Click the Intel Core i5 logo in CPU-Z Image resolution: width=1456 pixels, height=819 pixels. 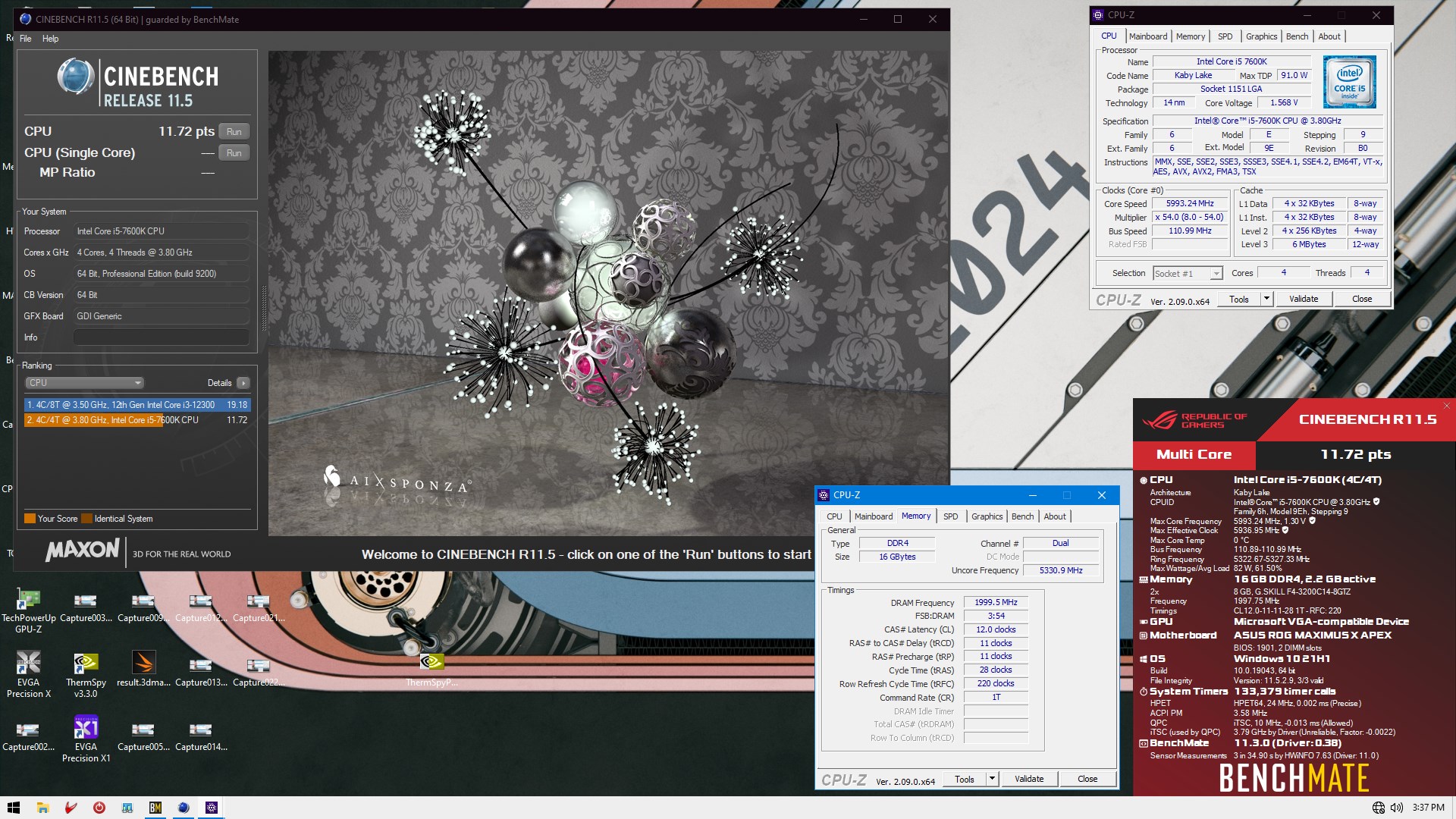pos(1349,82)
